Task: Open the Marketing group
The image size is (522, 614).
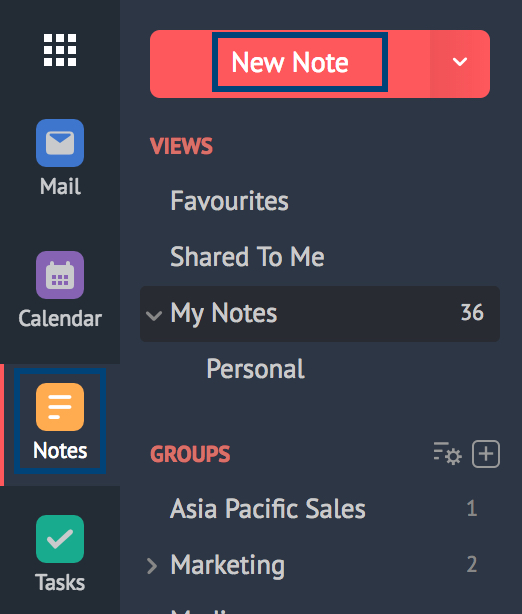Action: pyautogui.click(x=228, y=565)
